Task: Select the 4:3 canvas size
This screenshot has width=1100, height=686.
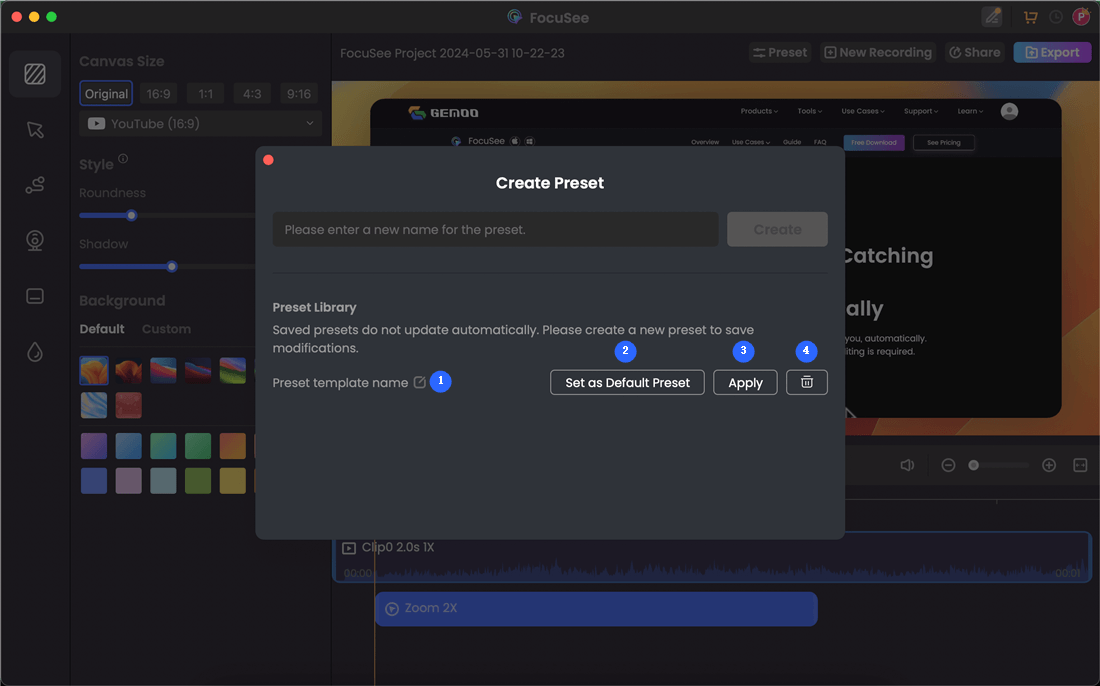Action: click(x=252, y=93)
